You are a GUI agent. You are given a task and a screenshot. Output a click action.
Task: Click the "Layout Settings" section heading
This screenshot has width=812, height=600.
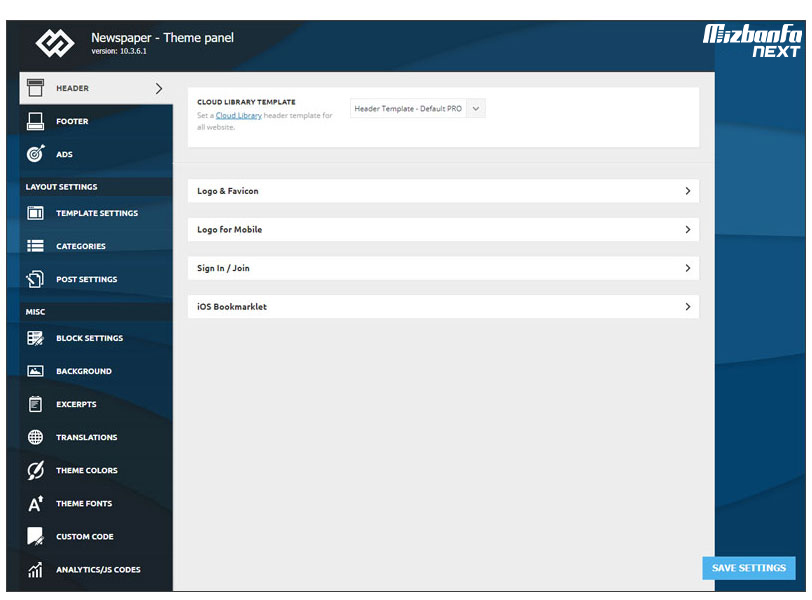(62, 187)
